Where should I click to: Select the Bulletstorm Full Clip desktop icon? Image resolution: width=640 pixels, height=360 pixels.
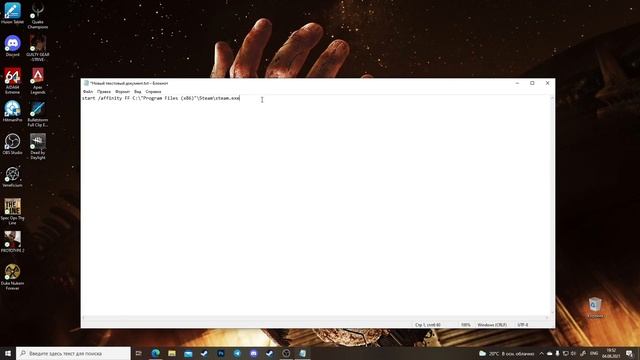pyautogui.click(x=38, y=113)
